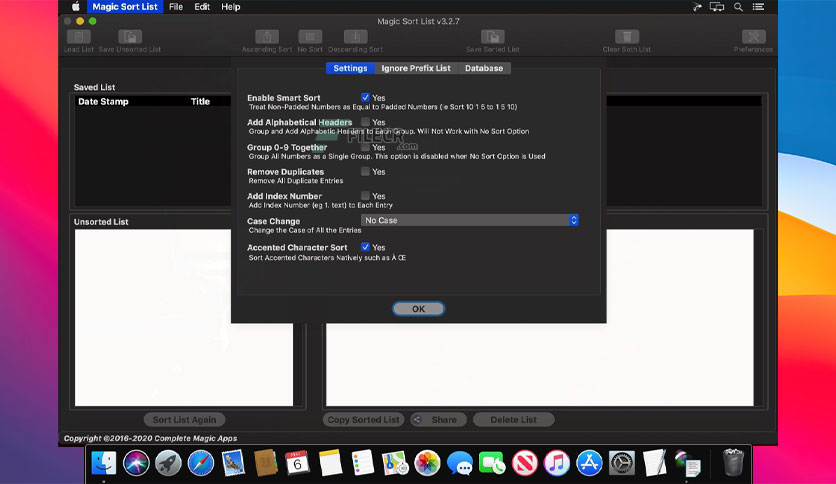Open Reminders from the dock

363,463
